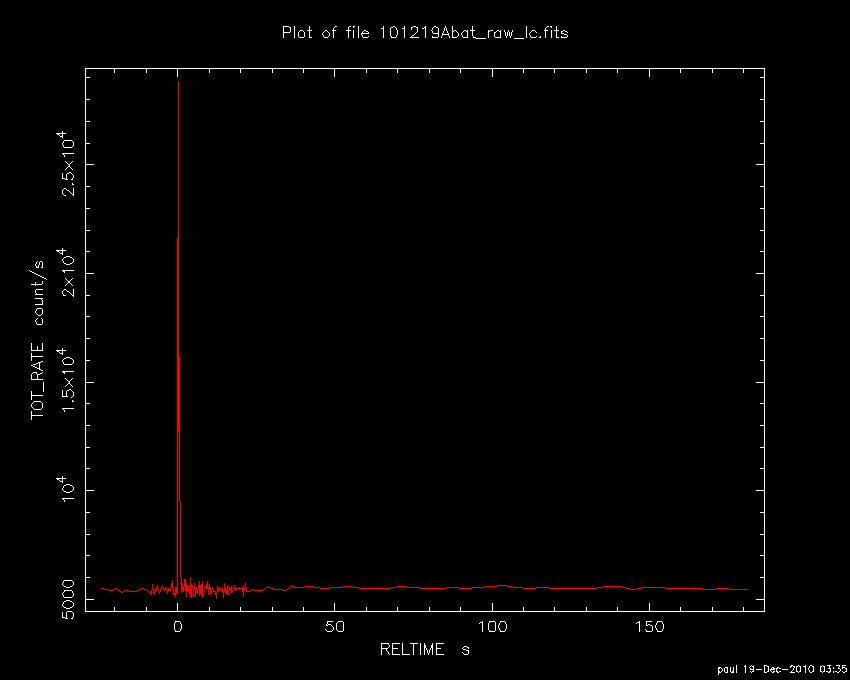Viewport: 850px width, 680px height.
Task: Click the y-axis tick label "10^4"
Action: tap(67, 489)
